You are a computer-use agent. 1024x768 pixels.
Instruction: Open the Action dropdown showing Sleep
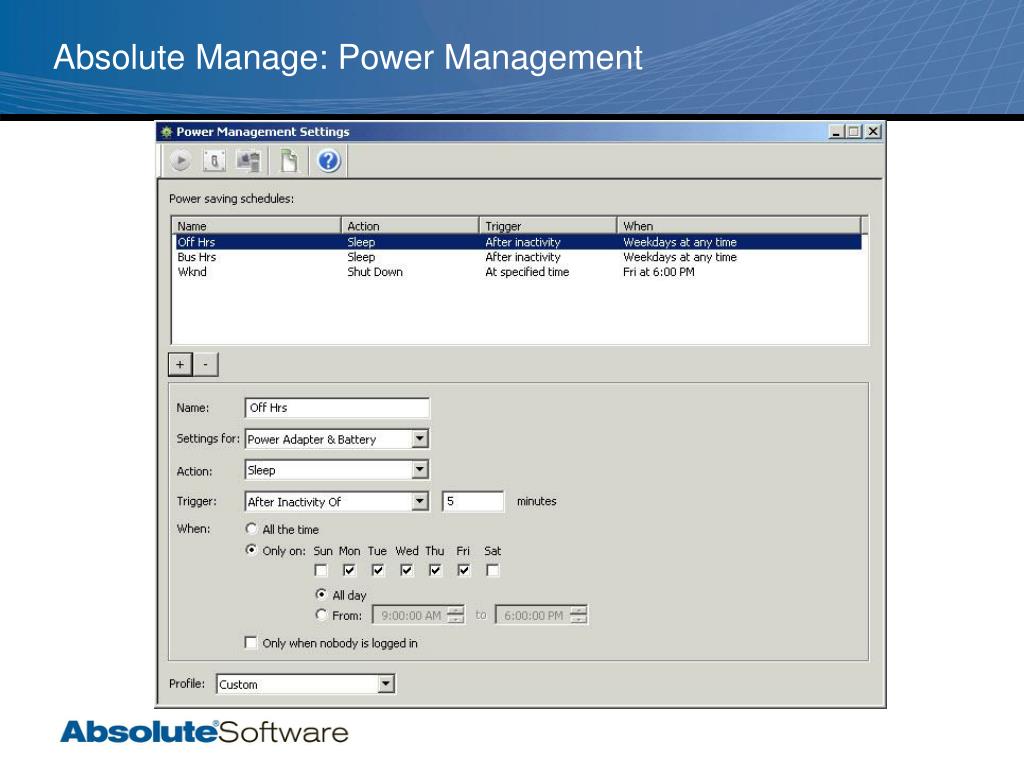[337, 470]
